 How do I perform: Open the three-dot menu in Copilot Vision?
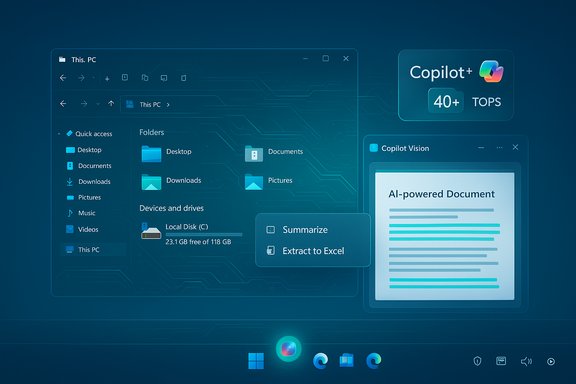pyautogui.click(x=499, y=147)
